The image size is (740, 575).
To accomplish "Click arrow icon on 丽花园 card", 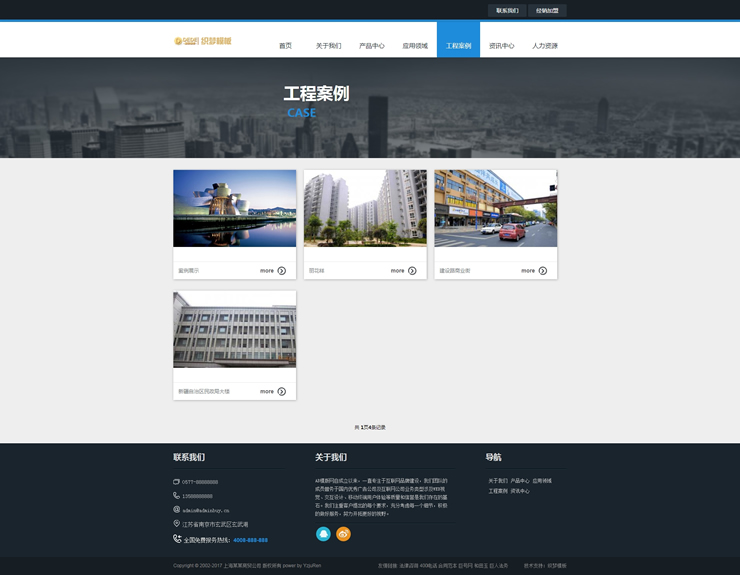I will click(412, 271).
